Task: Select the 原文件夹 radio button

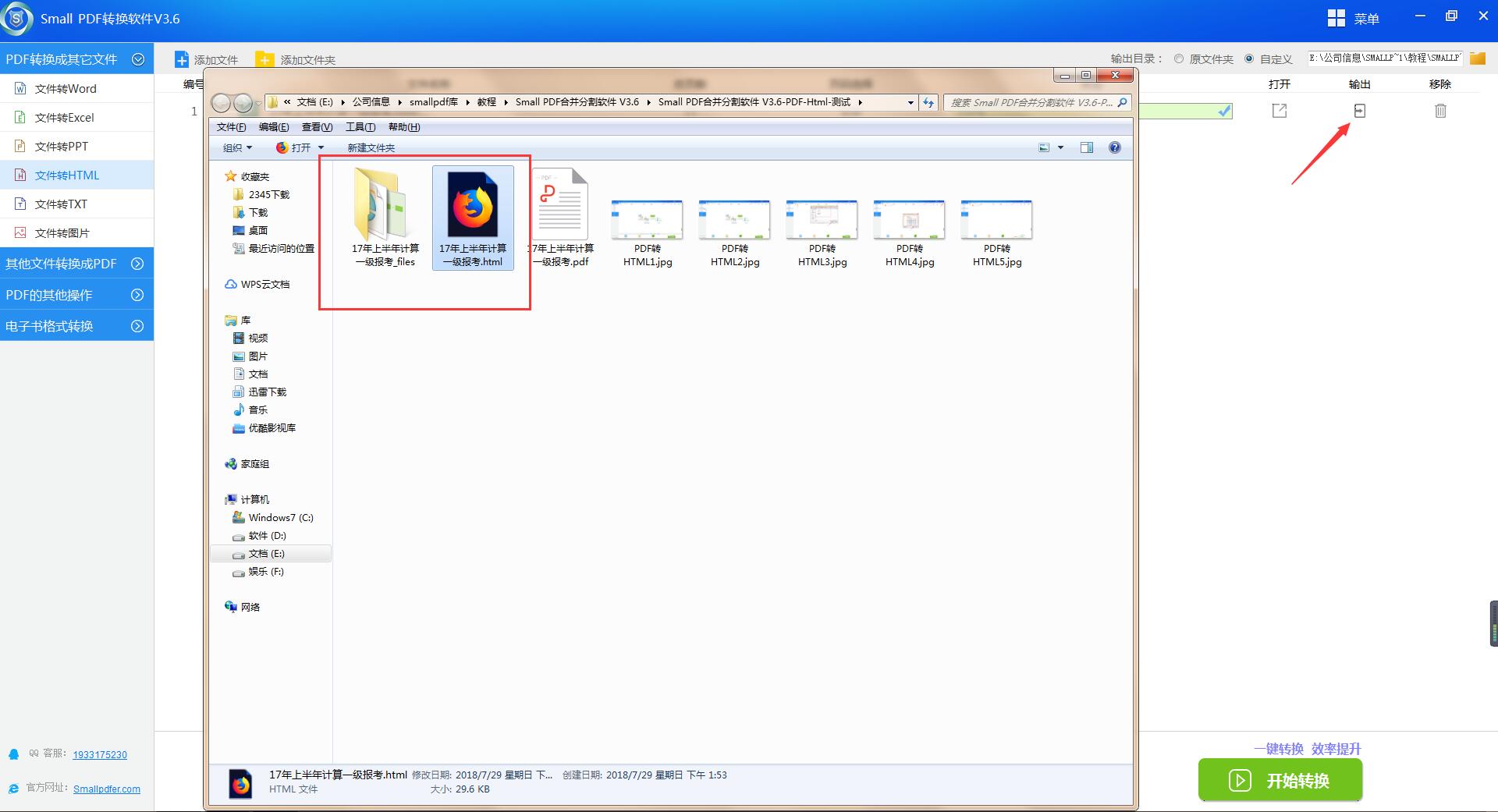Action: coord(1179,59)
